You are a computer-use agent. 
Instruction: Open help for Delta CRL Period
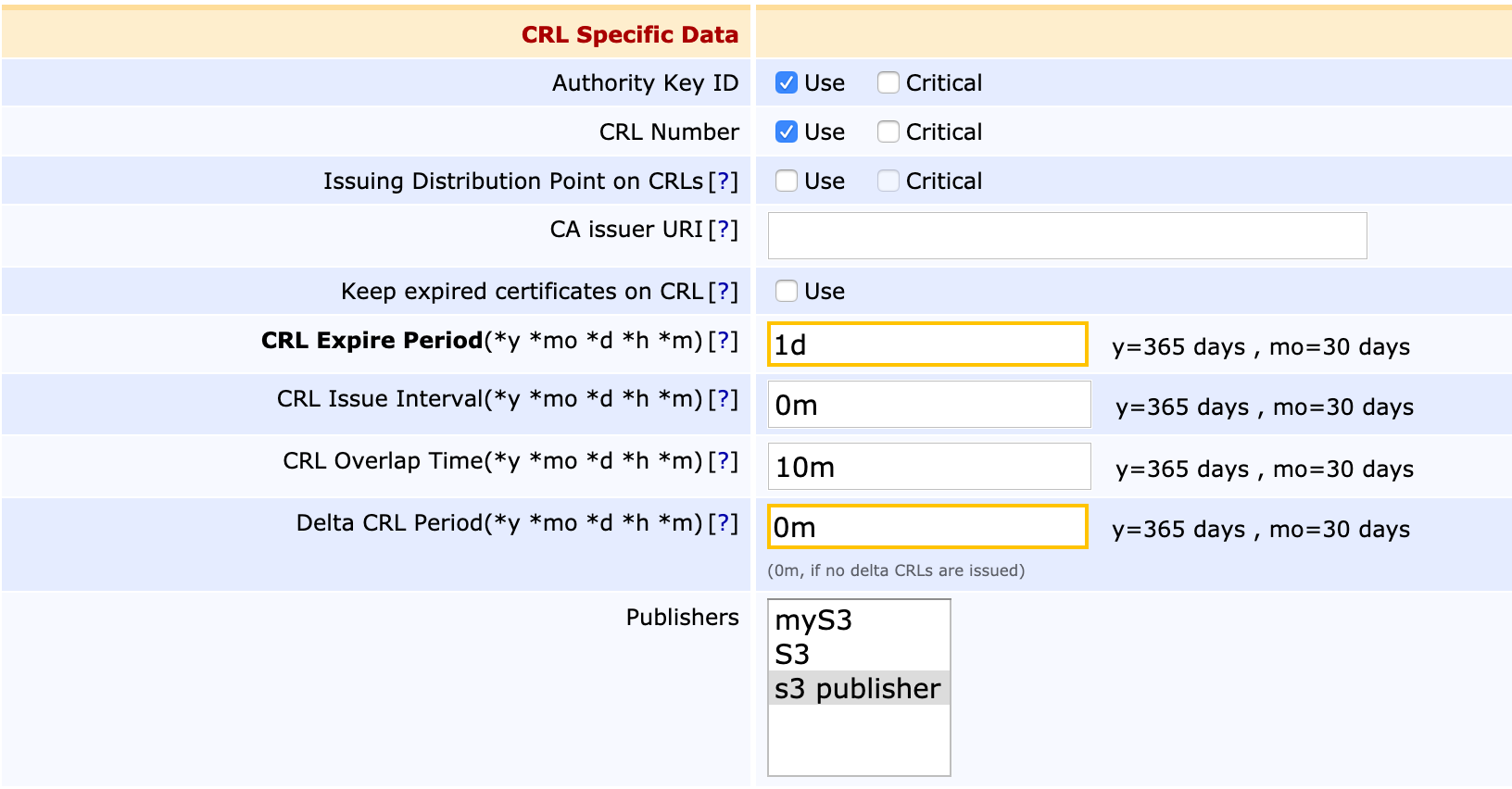(x=723, y=523)
